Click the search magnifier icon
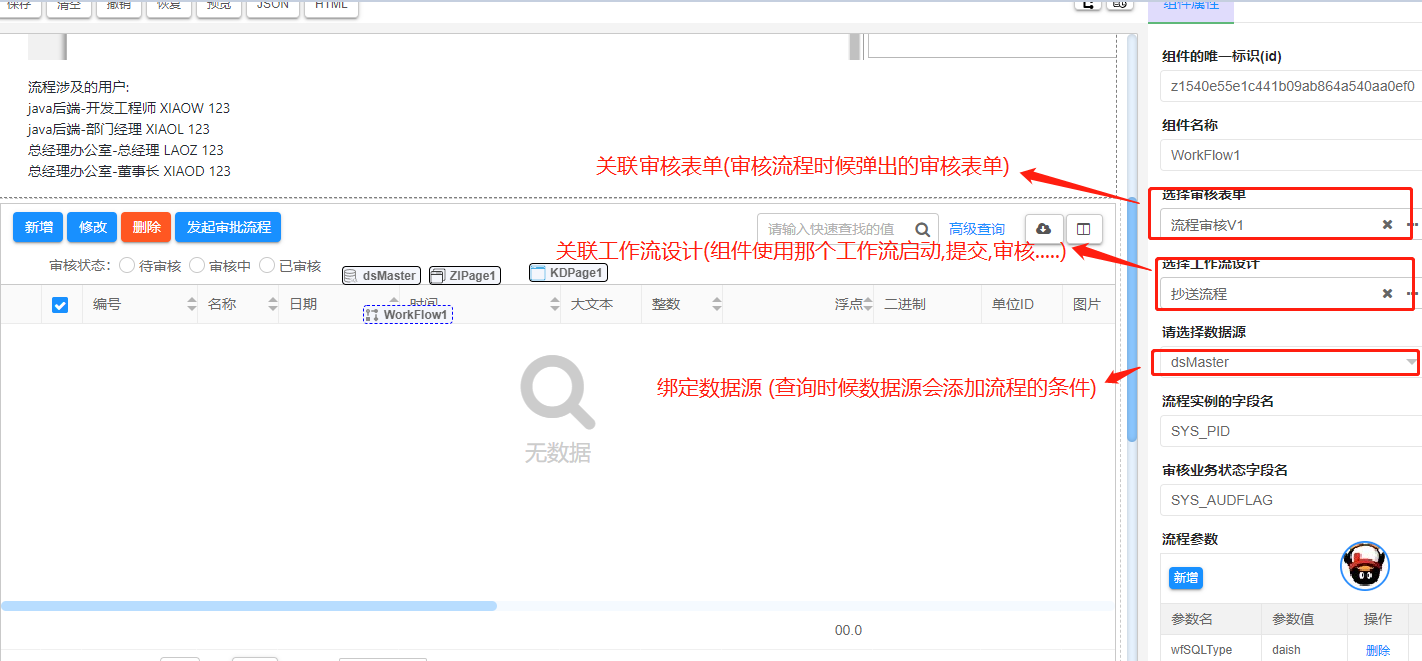The width and height of the screenshot is (1422, 661). (925, 229)
